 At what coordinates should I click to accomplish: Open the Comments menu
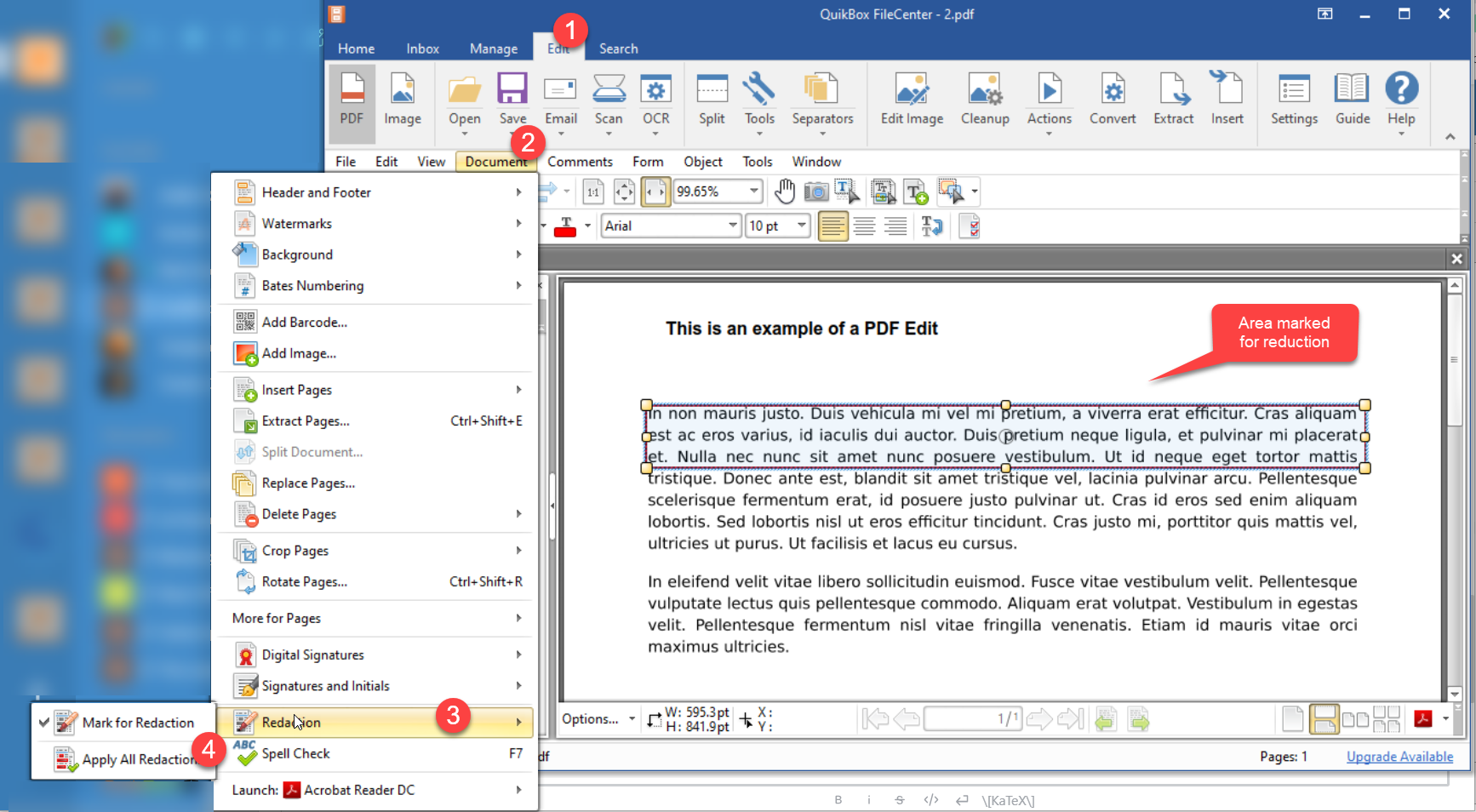580,162
